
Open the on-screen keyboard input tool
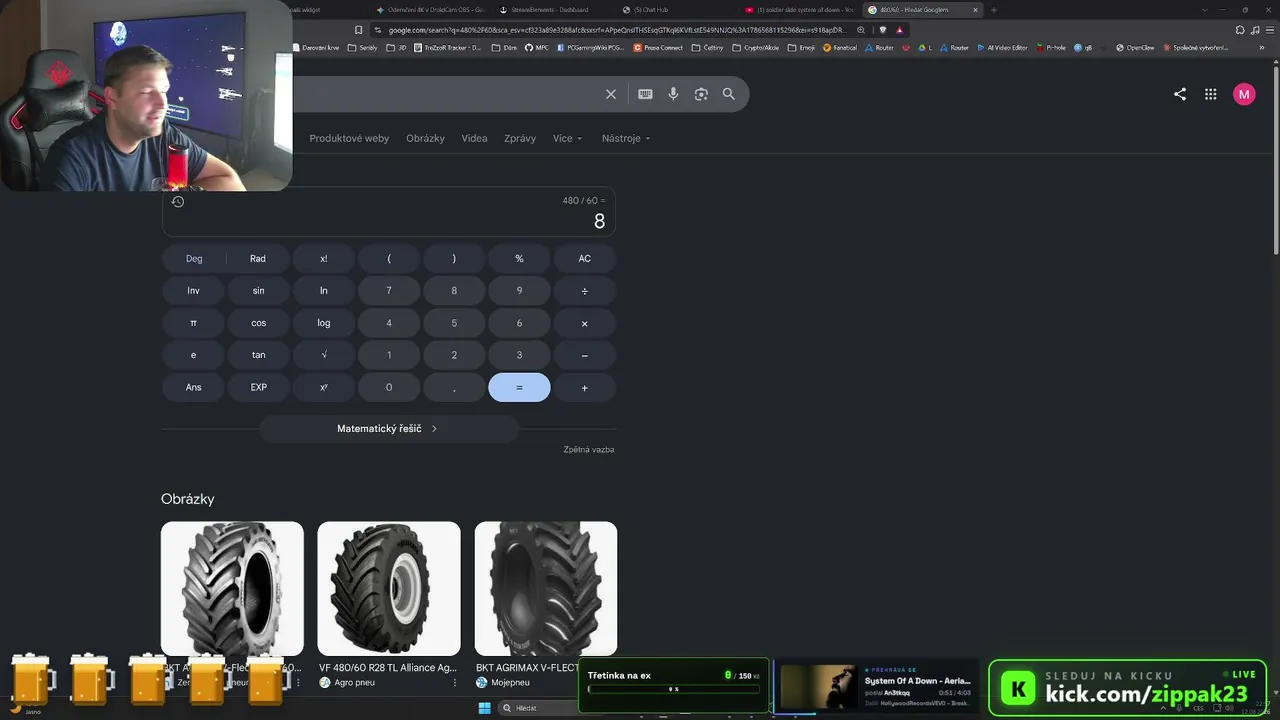(x=645, y=94)
